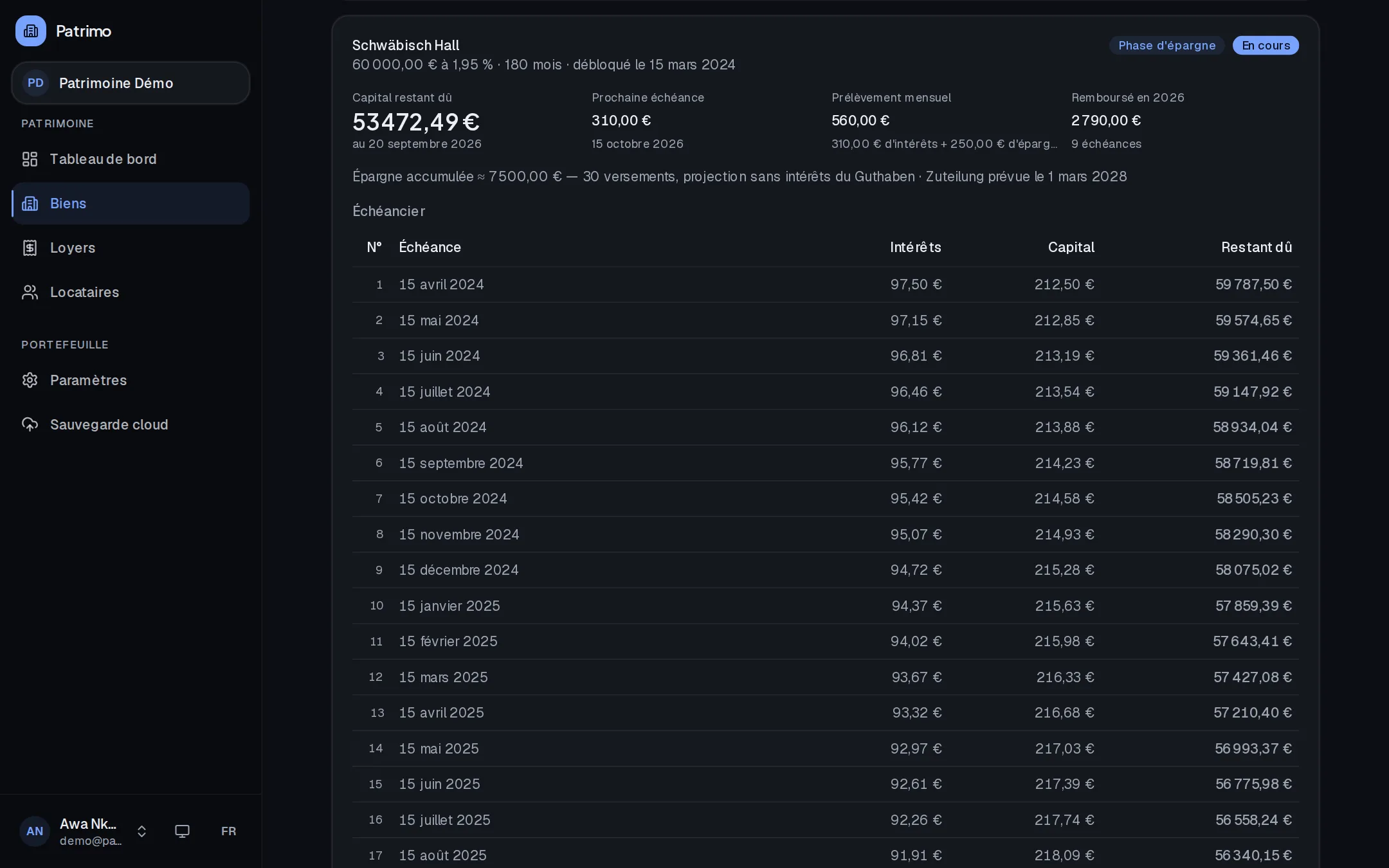Switch language with the FR button
The image size is (1389, 868).
point(228,831)
